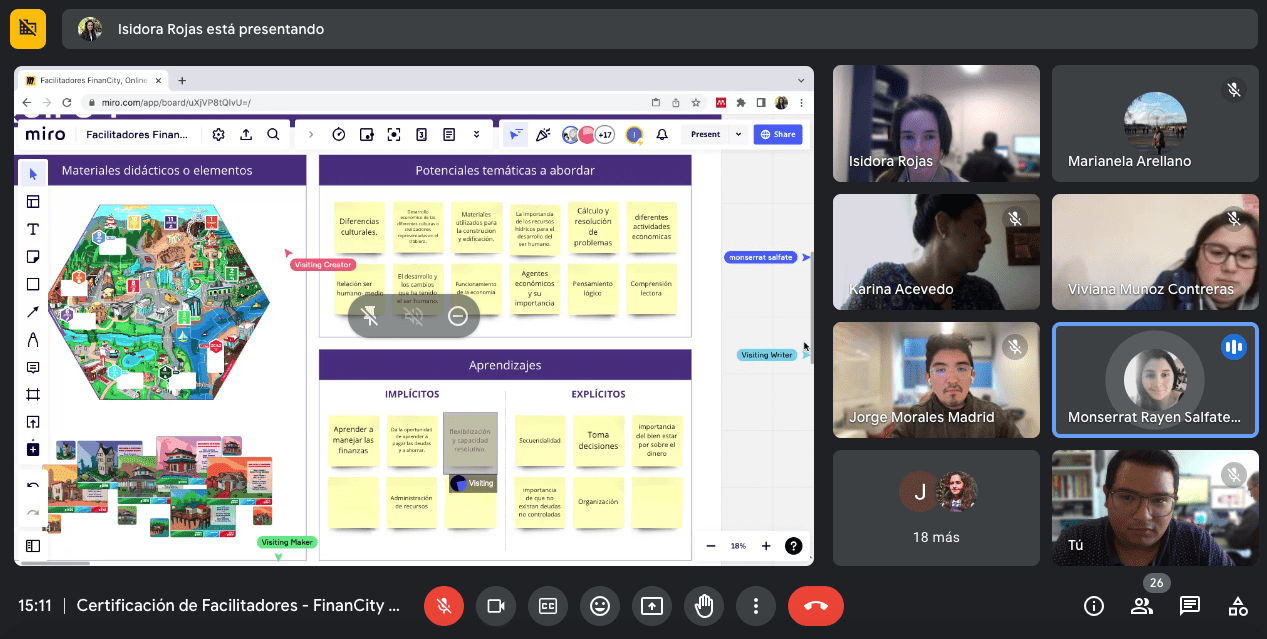Open the Miro frames panel icon
The height and width of the screenshot is (639, 1267).
pos(33,546)
